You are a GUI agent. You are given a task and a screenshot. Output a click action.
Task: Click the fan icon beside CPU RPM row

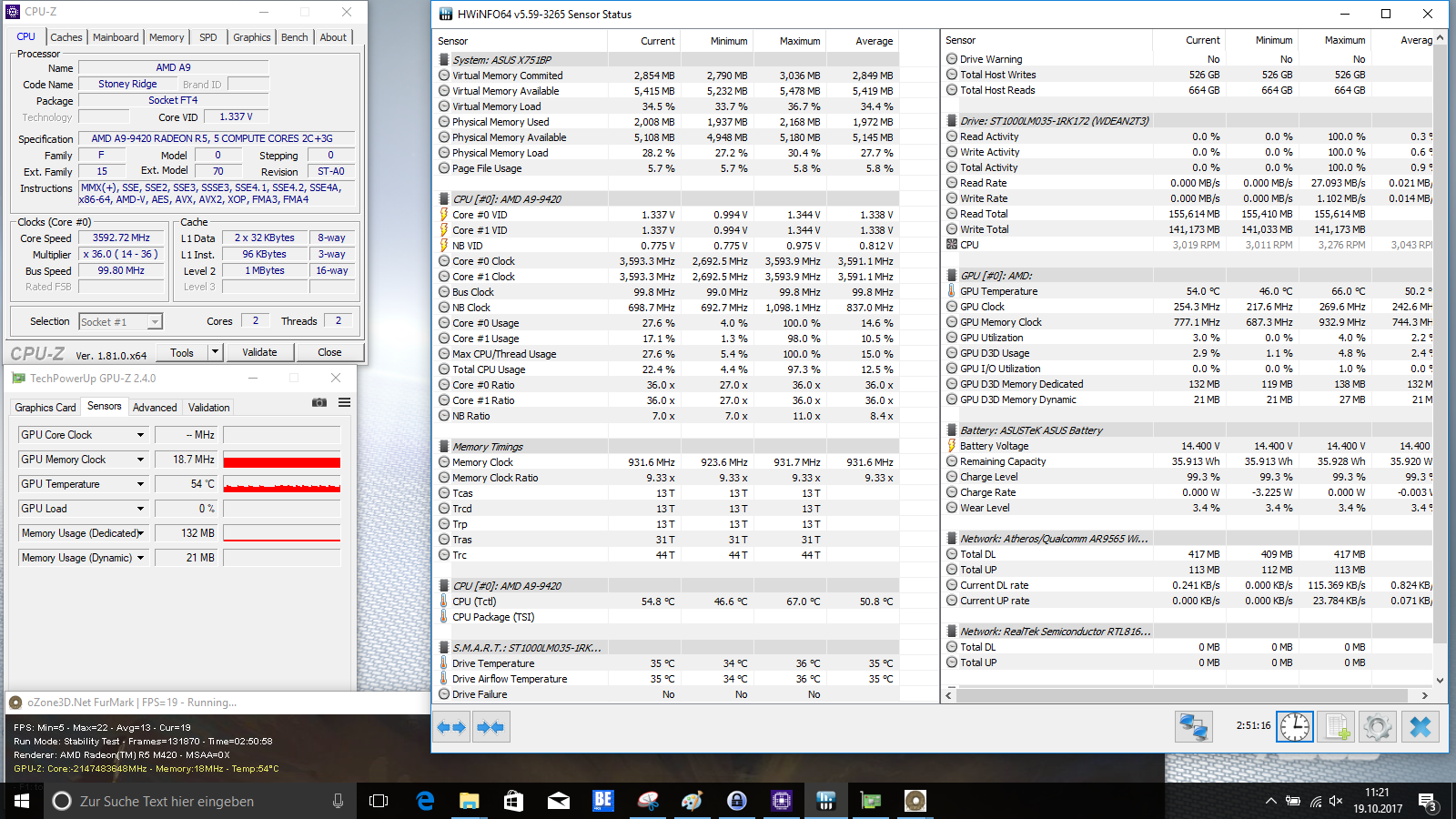coord(952,244)
